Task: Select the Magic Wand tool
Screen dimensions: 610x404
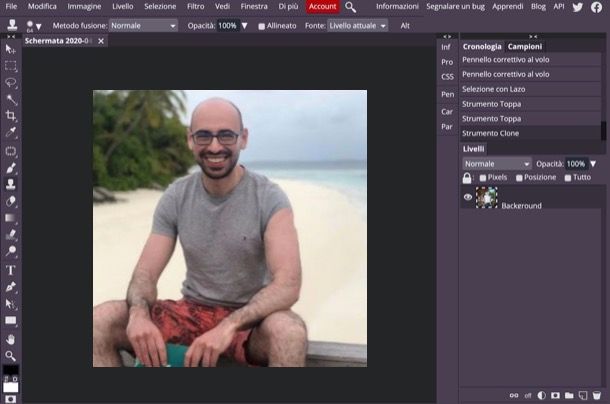Action: pyautogui.click(x=11, y=100)
